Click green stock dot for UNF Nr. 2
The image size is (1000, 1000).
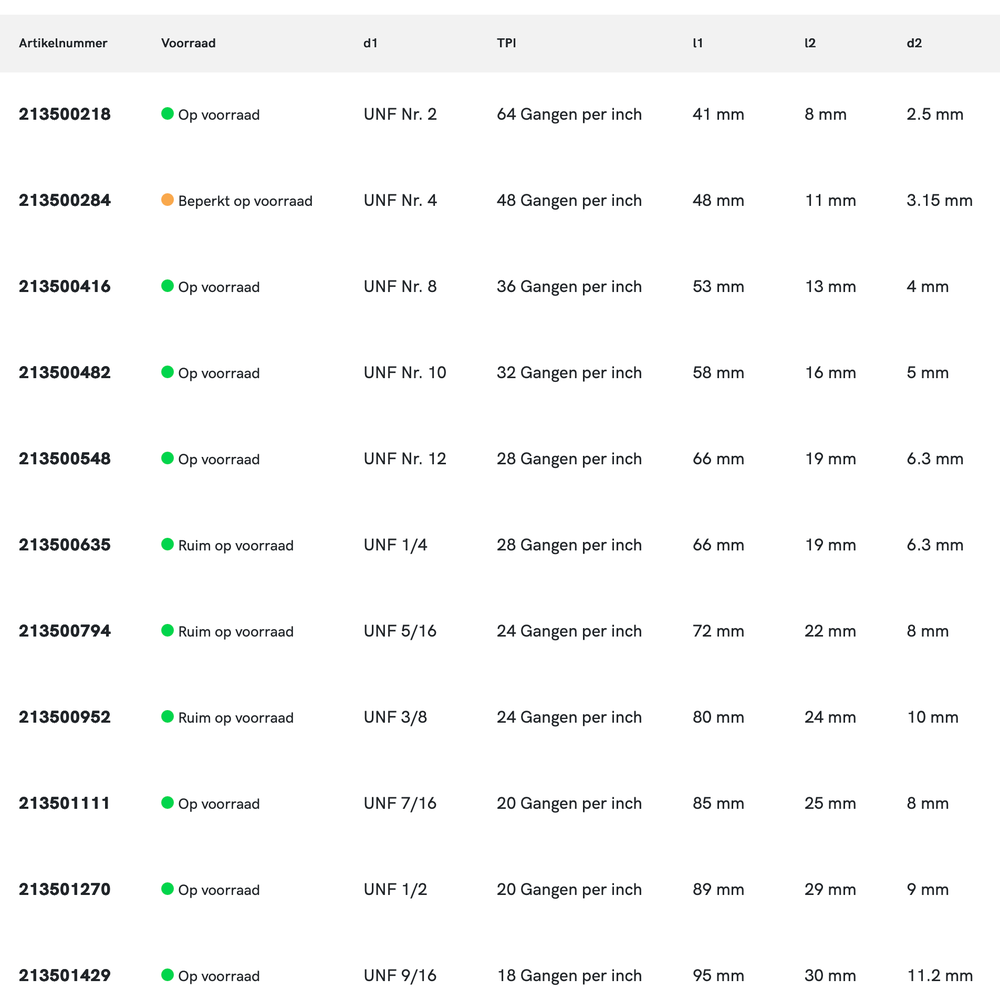point(168,114)
